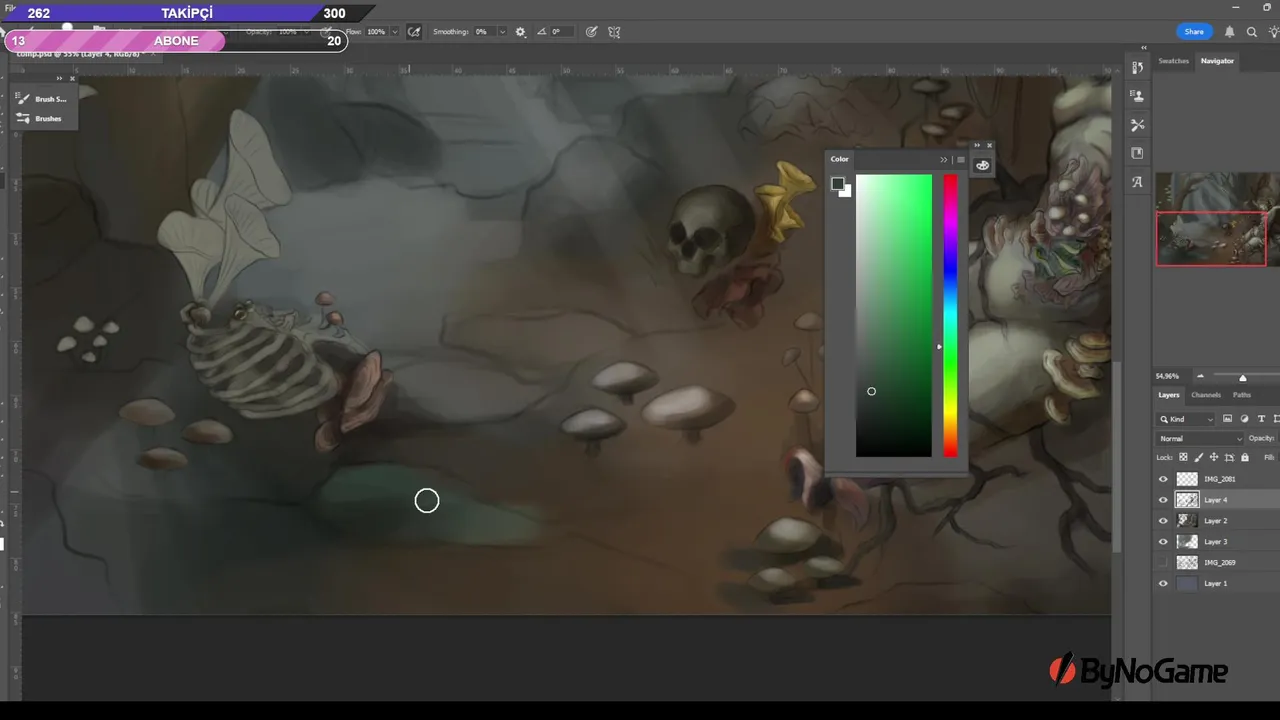
Task: Pick a color in the green saturation field
Action: [893, 316]
